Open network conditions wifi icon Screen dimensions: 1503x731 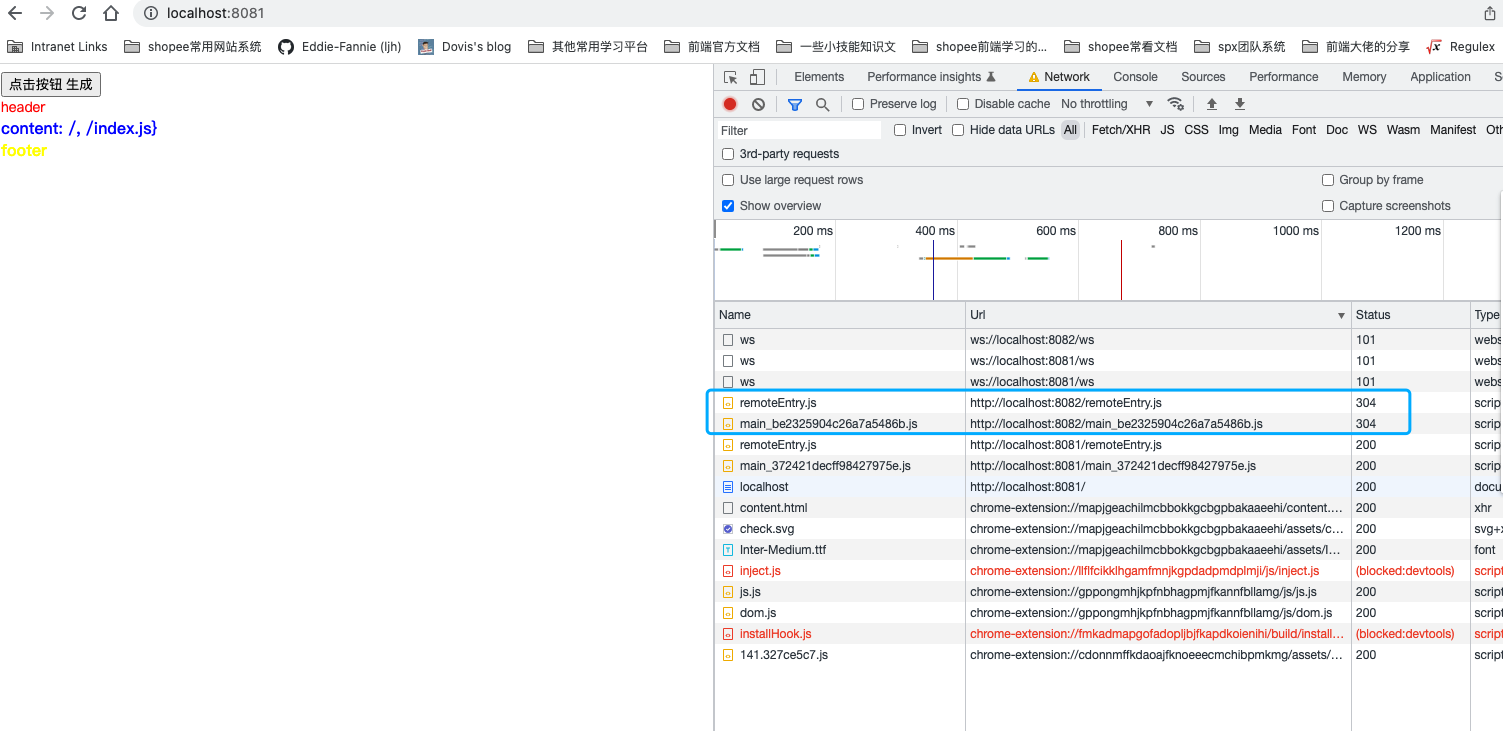click(x=1176, y=104)
